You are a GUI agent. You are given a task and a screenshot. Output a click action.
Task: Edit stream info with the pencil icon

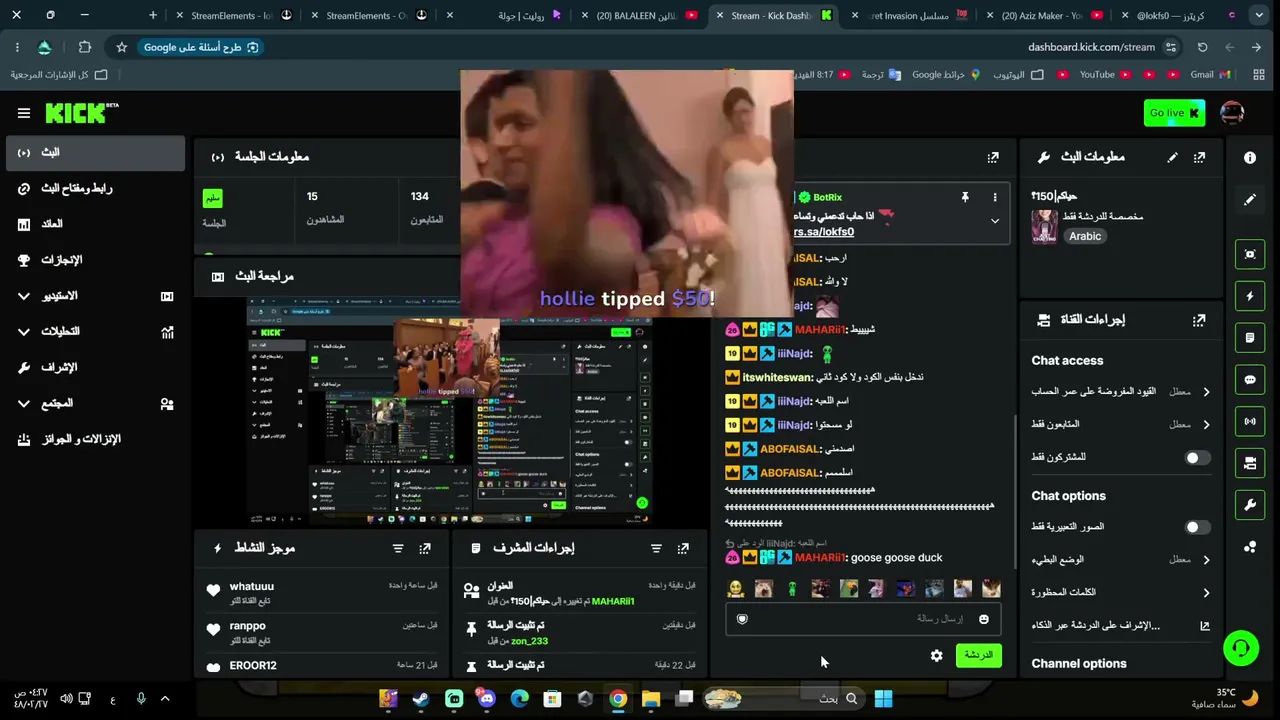[x=1172, y=157]
